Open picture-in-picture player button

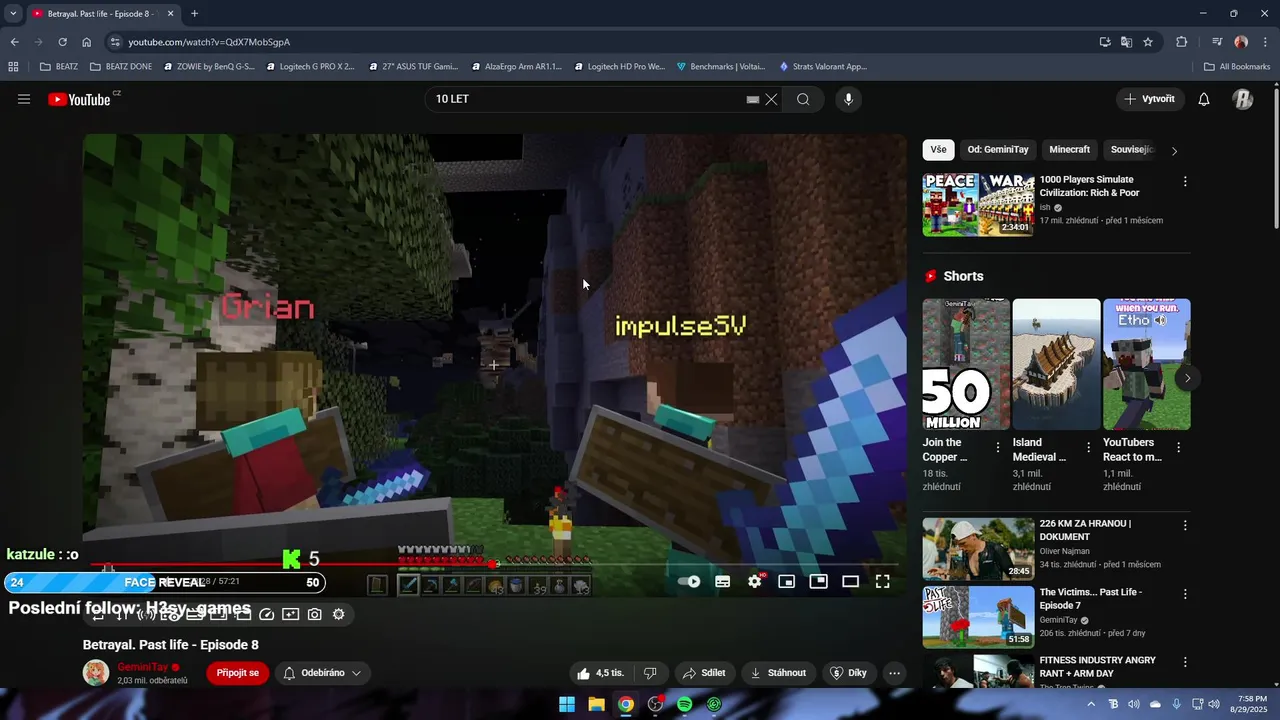pos(819,581)
